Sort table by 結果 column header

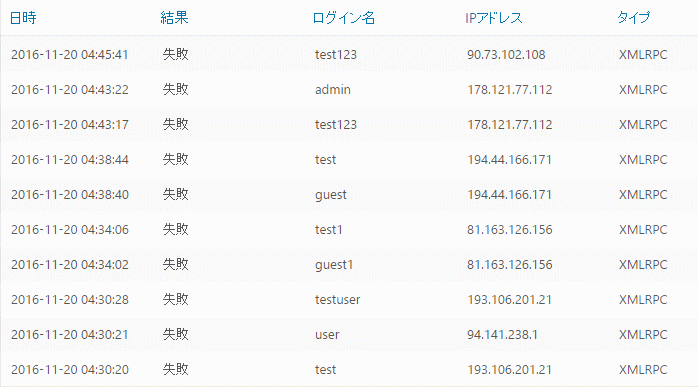tap(174, 18)
